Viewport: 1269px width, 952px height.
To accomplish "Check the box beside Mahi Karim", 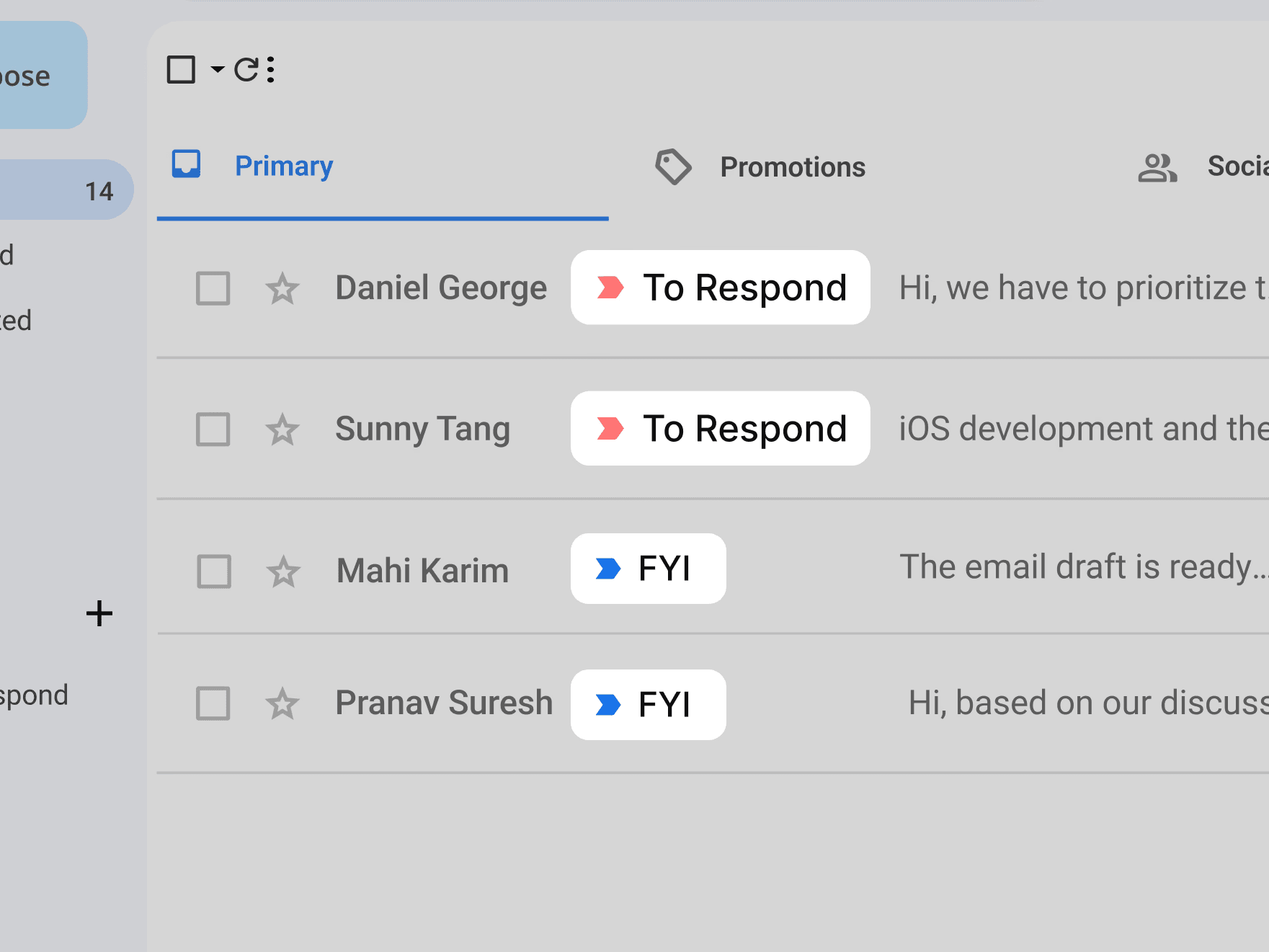I will click(214, 572).
